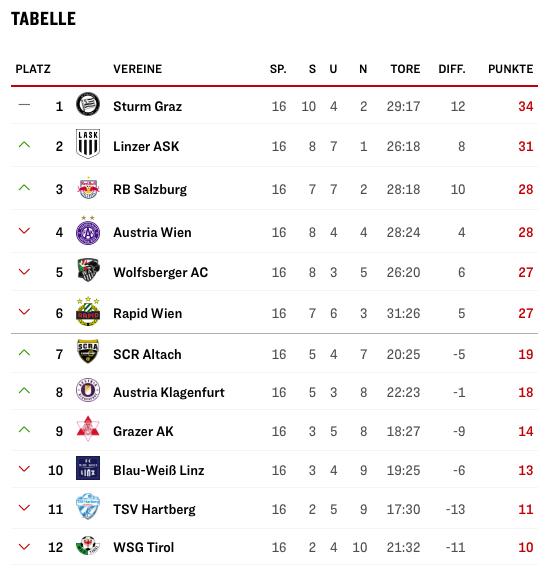Viewport: 553px width, 581px height.
Task: Click the TORE column header
Action: click(405, 69)
